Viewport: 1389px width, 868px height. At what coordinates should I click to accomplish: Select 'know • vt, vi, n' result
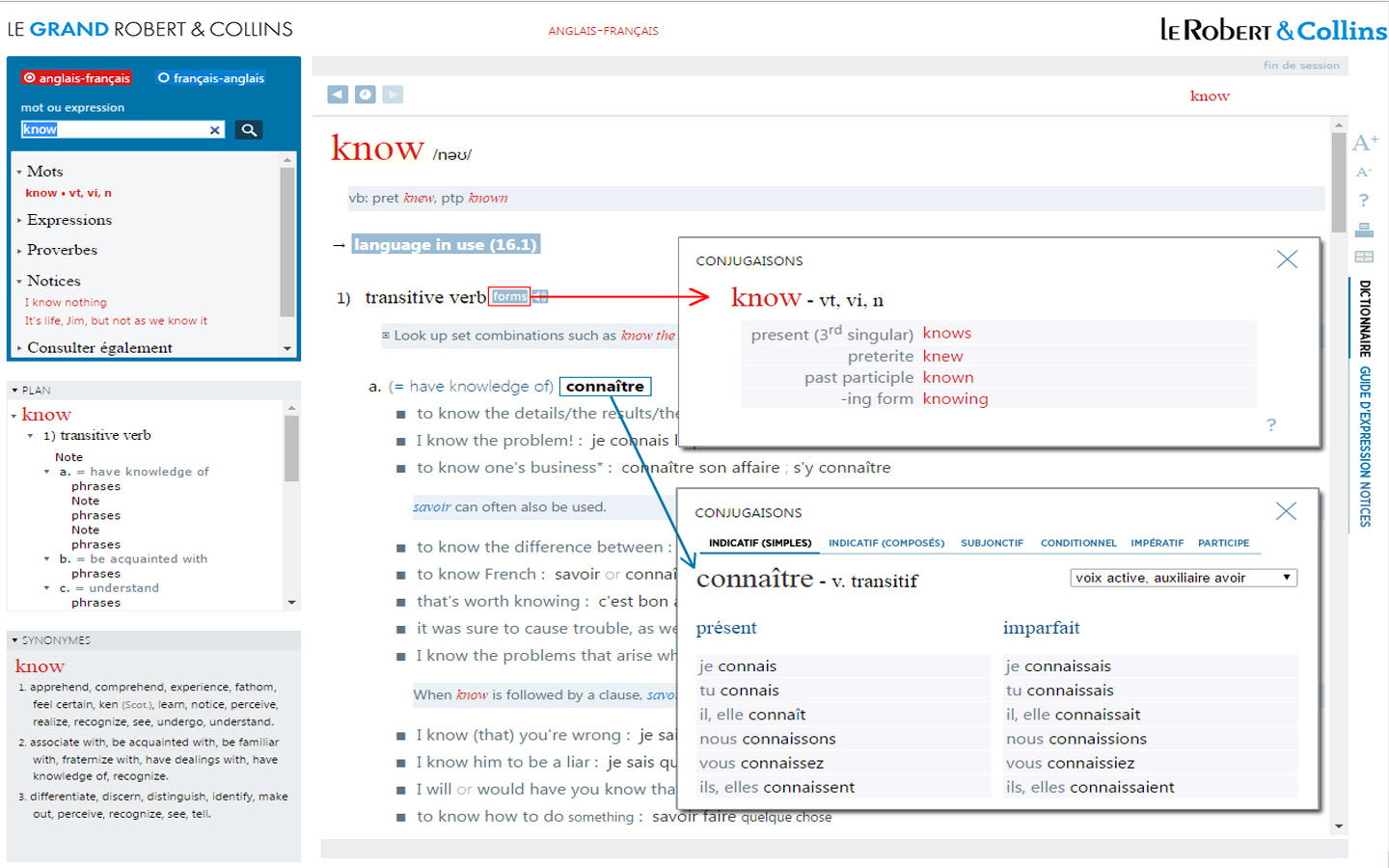[x=68, y=193]
